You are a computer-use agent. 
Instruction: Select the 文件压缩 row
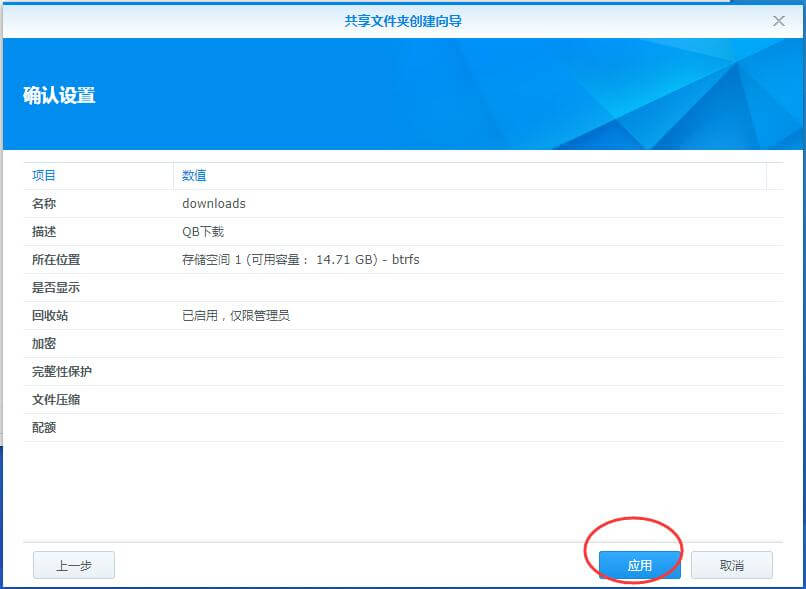tap(56, 400)
